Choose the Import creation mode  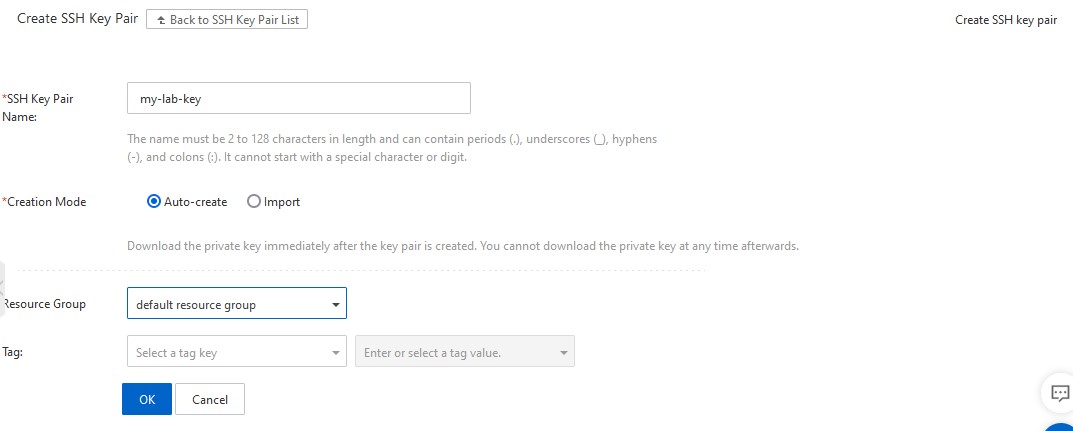tap(254, 202)
